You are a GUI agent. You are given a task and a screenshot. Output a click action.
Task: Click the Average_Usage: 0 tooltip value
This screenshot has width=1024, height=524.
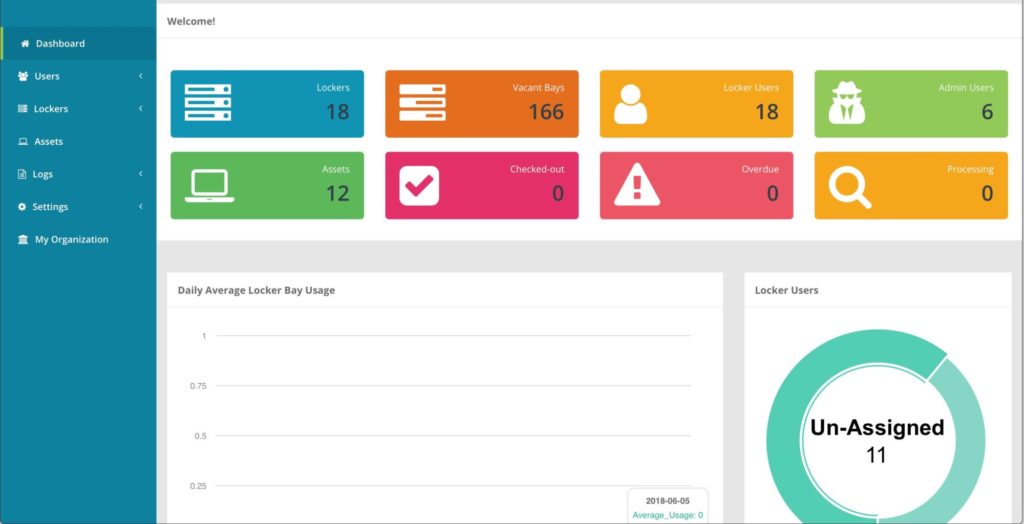tap(667, 516)
